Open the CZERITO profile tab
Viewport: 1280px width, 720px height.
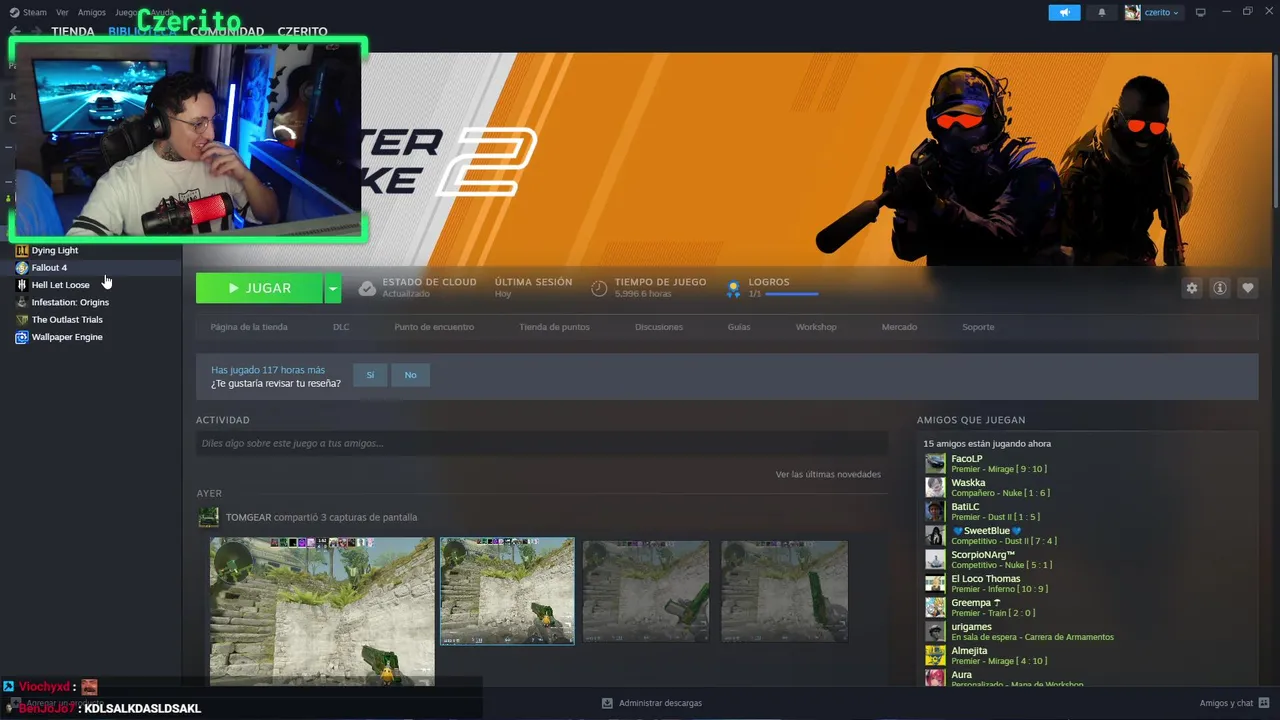pyautogui.click(x=302, y=31)
